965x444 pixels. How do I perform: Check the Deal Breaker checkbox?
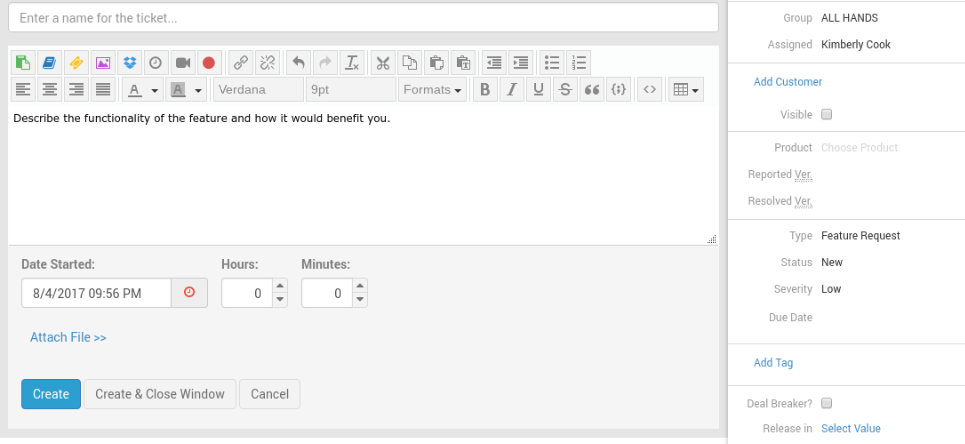[827, 403]
